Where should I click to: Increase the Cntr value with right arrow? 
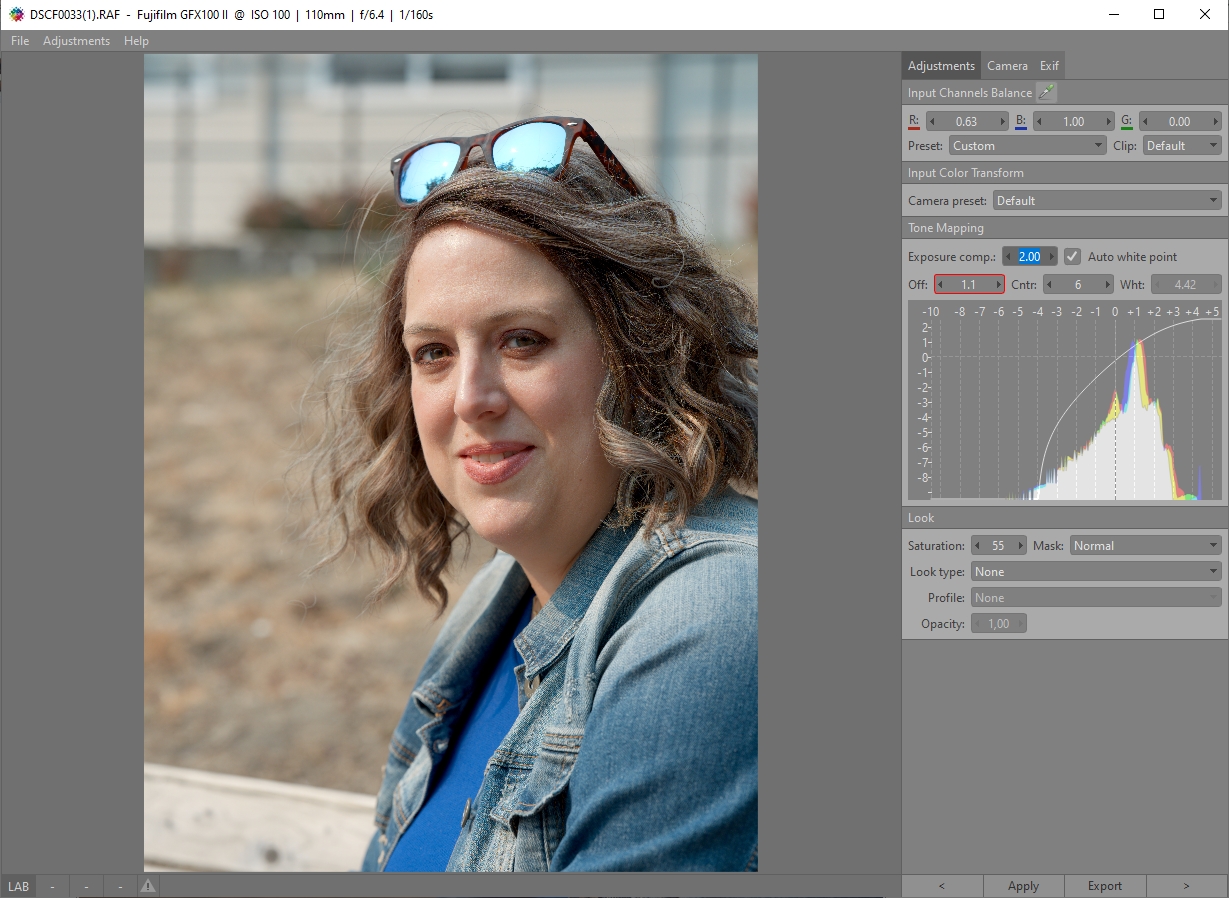[1107, 285]
